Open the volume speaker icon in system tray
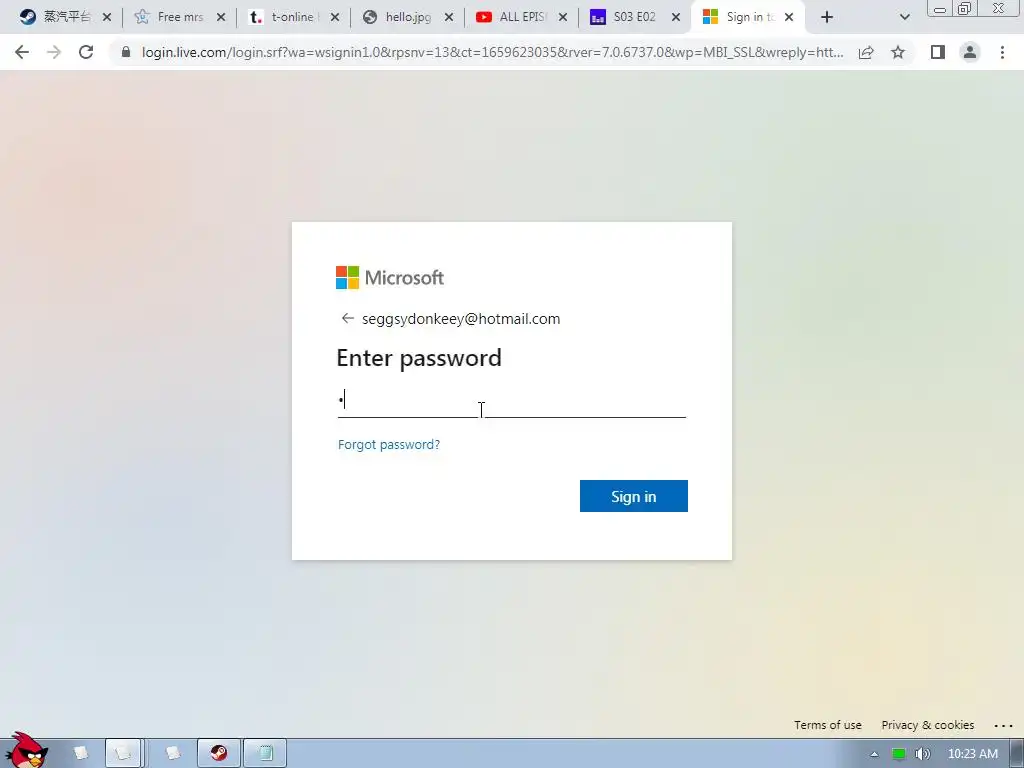Screen dimensions: 1024x768 pyautogui.click(x=922, y=754)
